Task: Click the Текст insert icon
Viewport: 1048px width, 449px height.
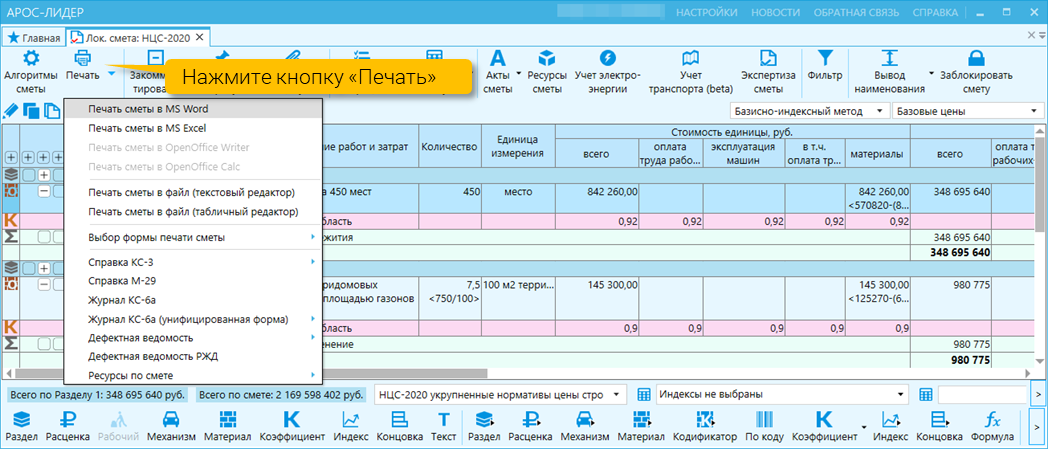Action: (x=444, y=420)
